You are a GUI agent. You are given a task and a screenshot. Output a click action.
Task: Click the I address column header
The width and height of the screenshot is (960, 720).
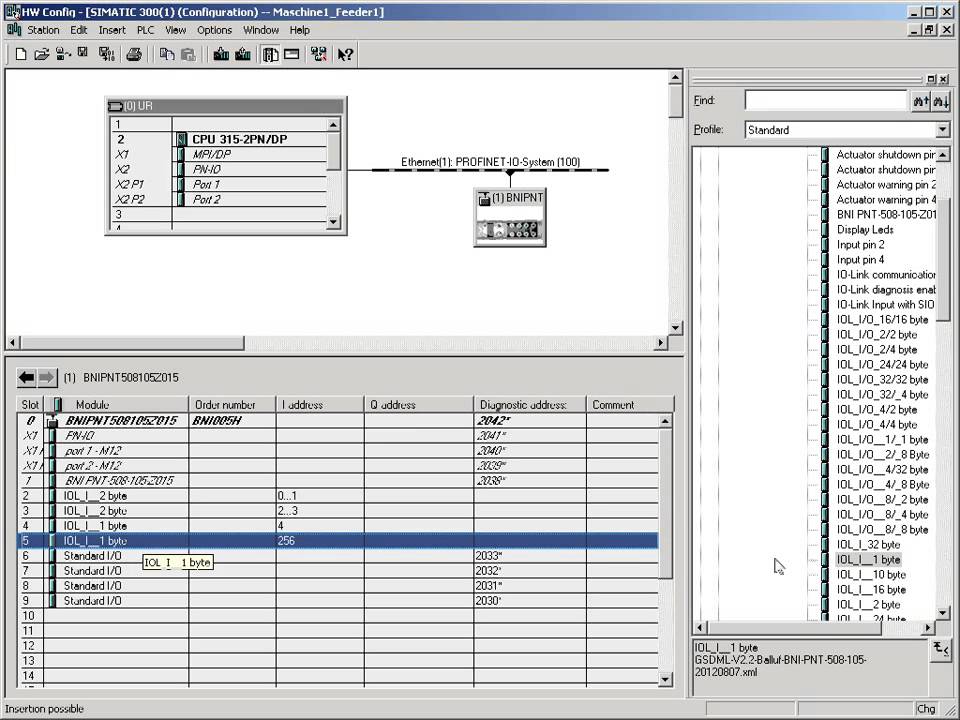(x=320, y=405)
